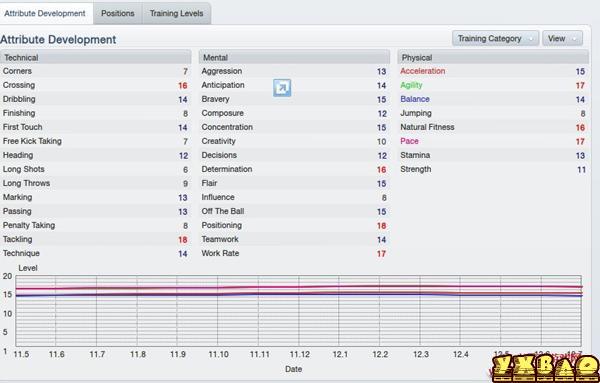Select the Dribbling attribute row

[x=96, y=99]
